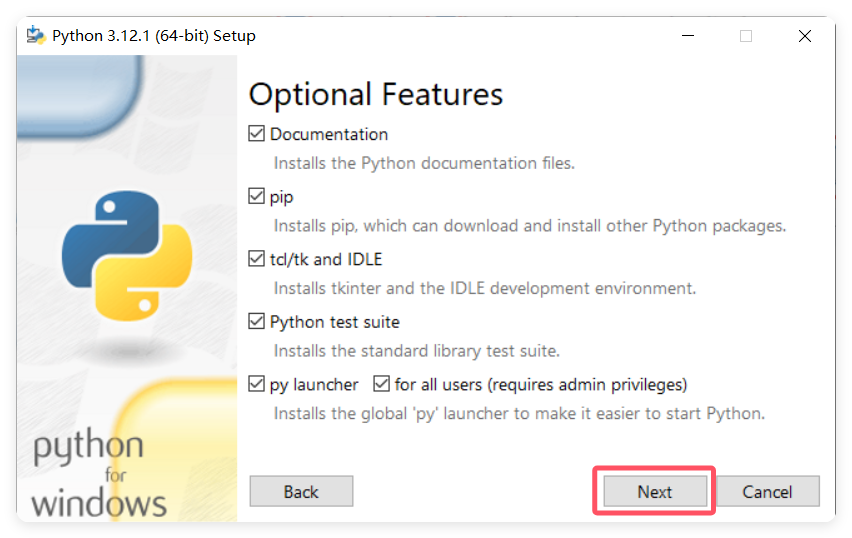Click the 'Python 3.12.1 (64-bit) Setup' title text
This screenshot has height=538, width=852.
154,36
